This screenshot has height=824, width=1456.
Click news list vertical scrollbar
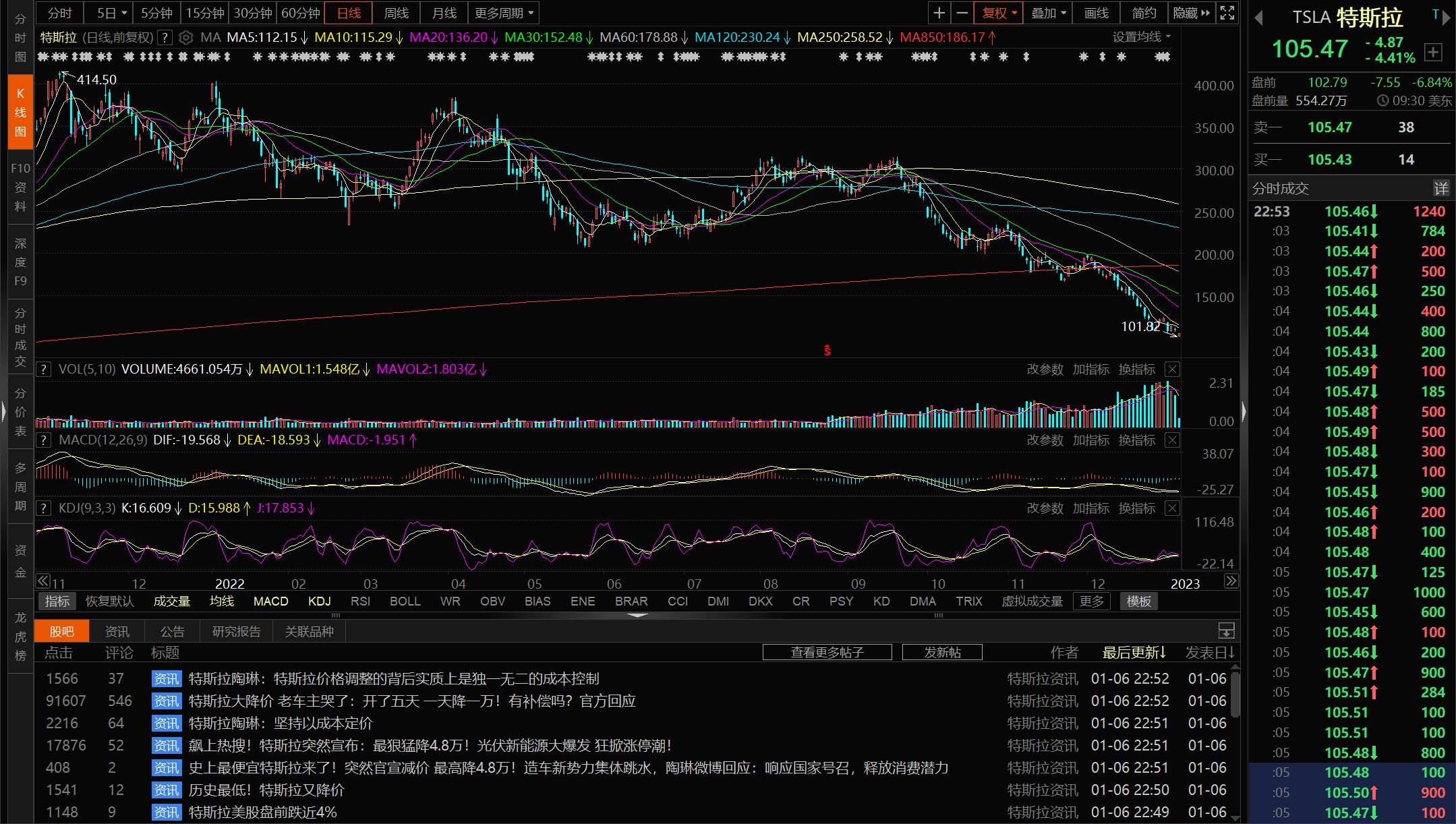click(x=1235, y=693)
